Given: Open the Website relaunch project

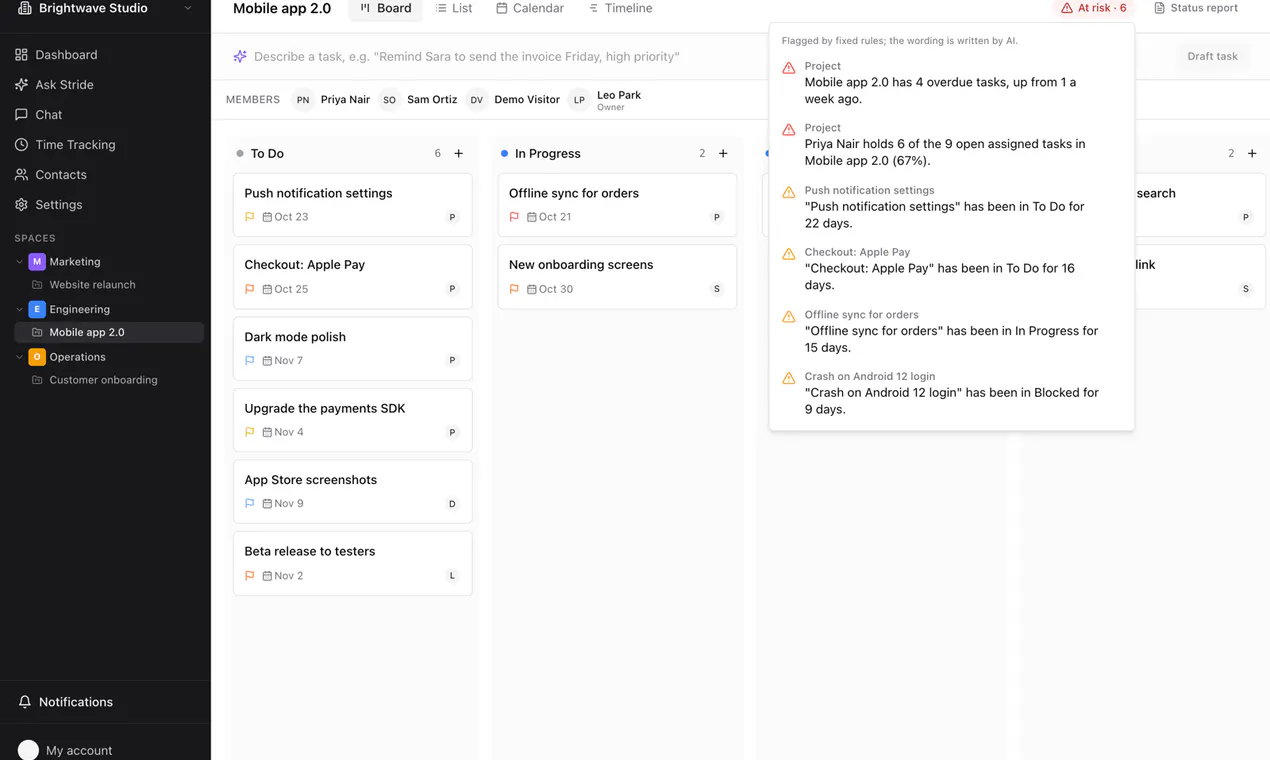Looking at the screenshot, I should click(92, 285).
